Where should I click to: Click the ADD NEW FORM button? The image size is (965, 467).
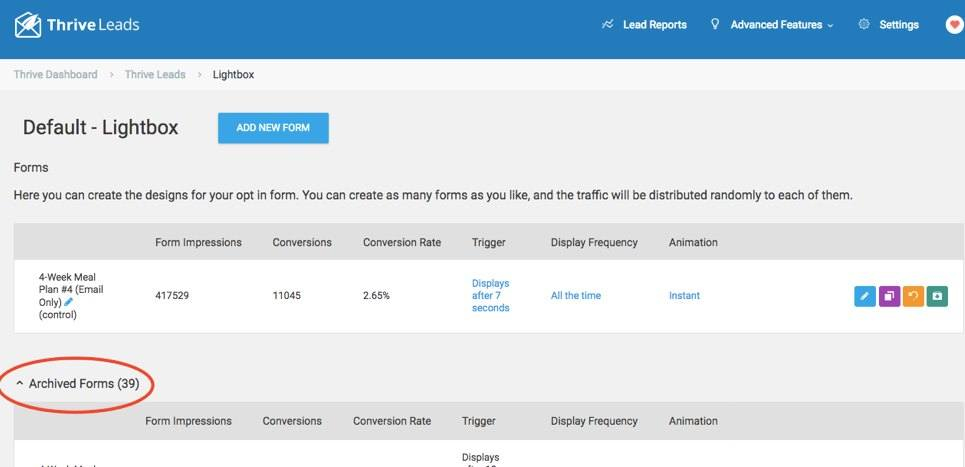[273, 128]
